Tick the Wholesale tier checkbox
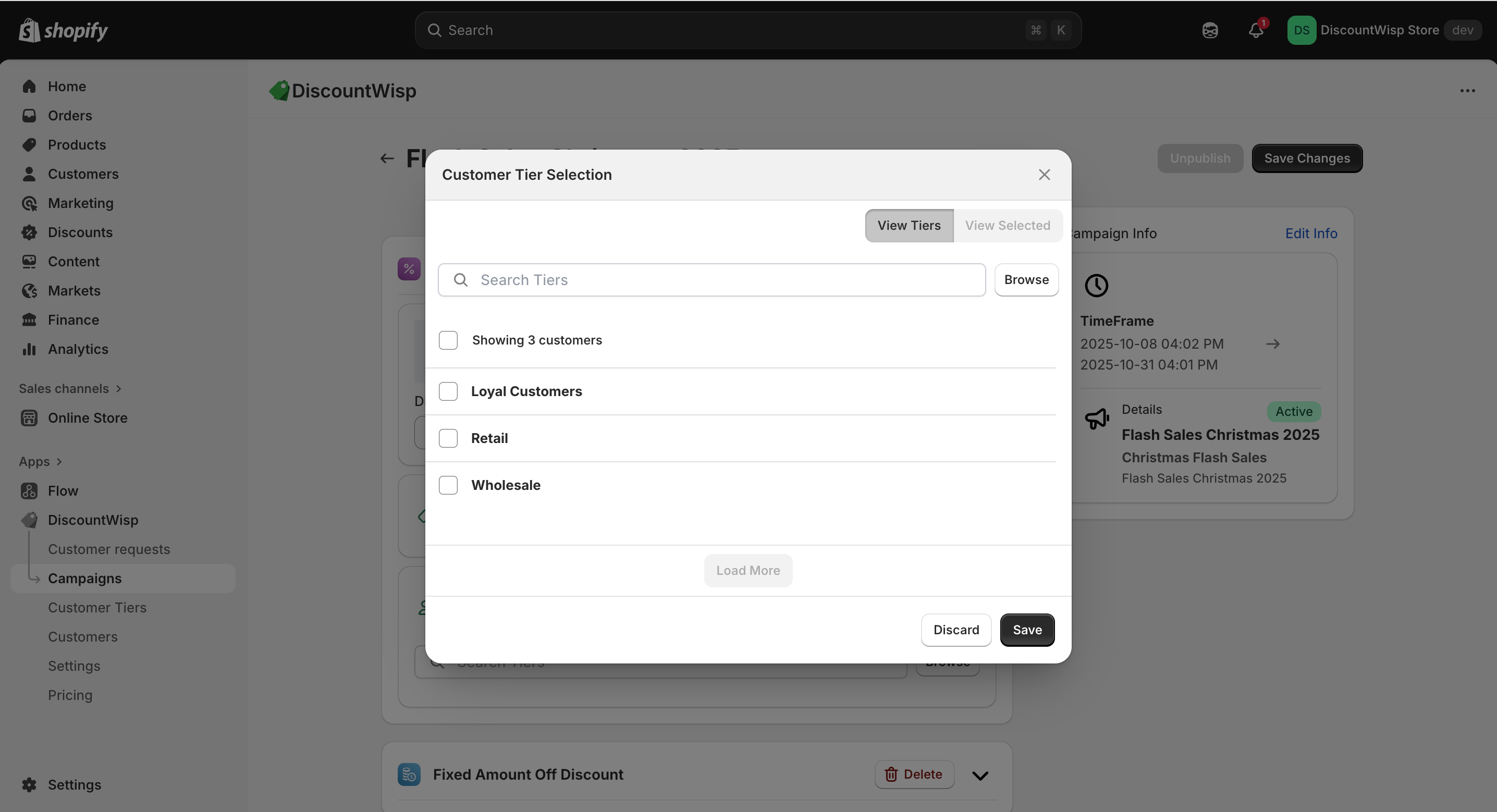 [x=448, y=485]
